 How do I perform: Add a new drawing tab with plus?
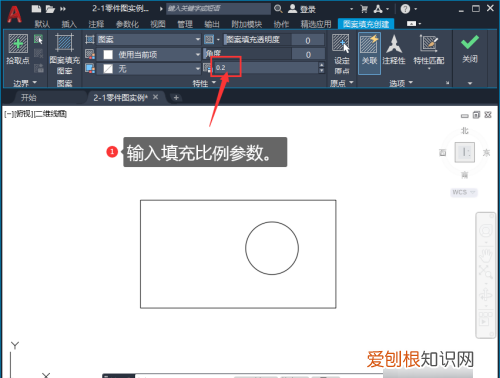176,98
